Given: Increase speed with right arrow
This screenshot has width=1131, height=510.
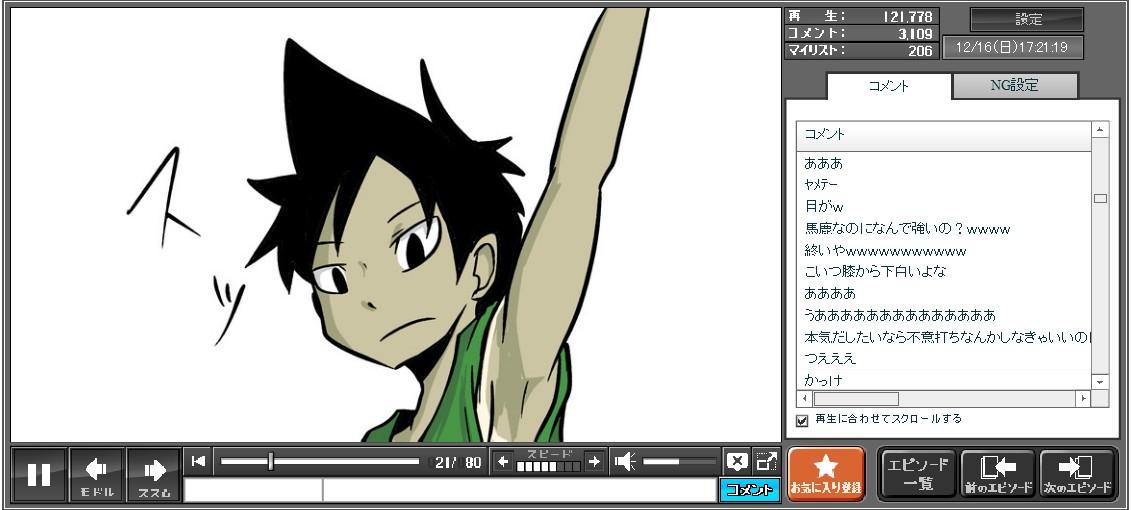Looking at the screenshot, I should tap(594, 461).
